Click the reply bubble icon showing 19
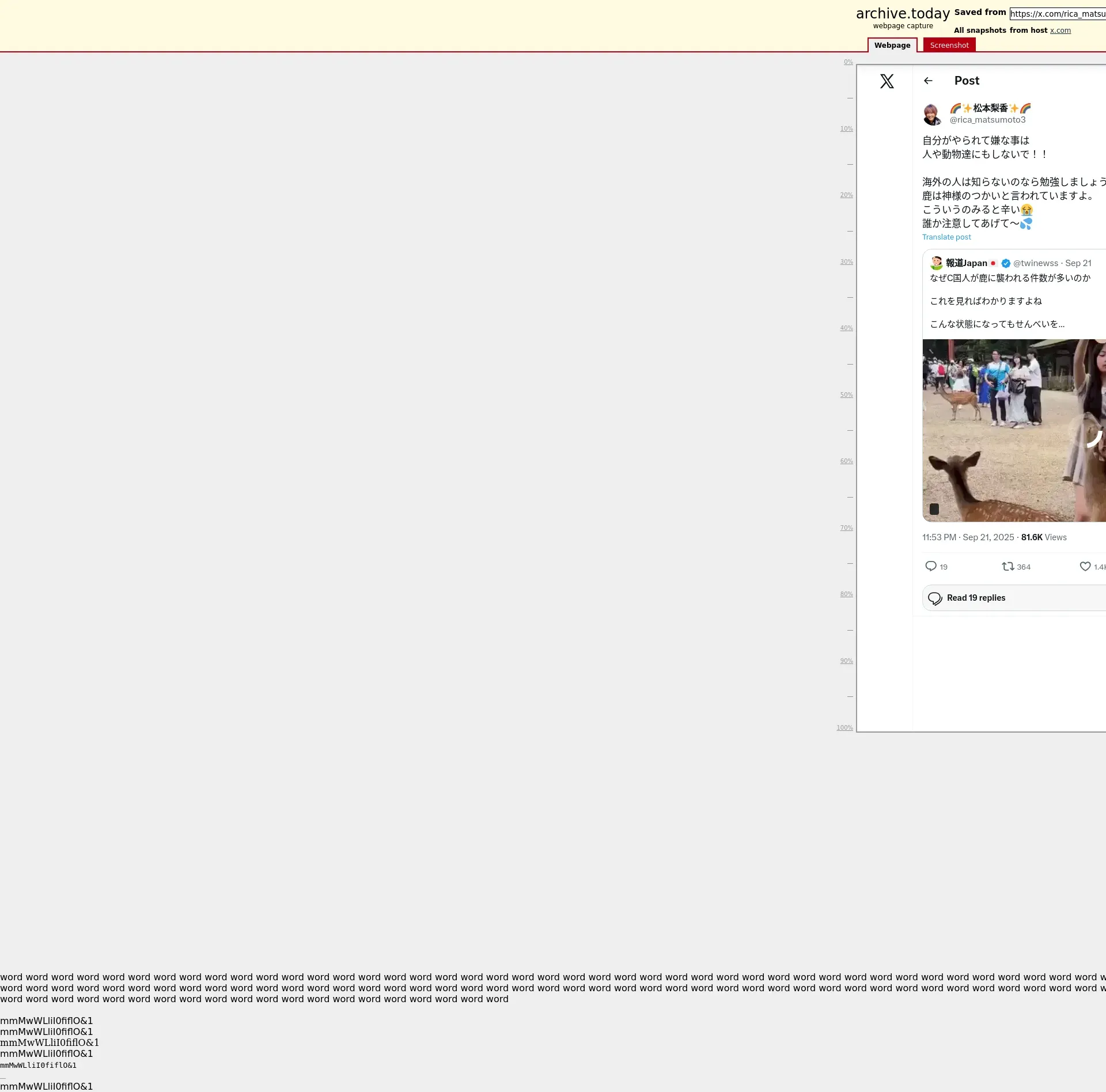1106x1092 pixels. click(x=930, y=566)
